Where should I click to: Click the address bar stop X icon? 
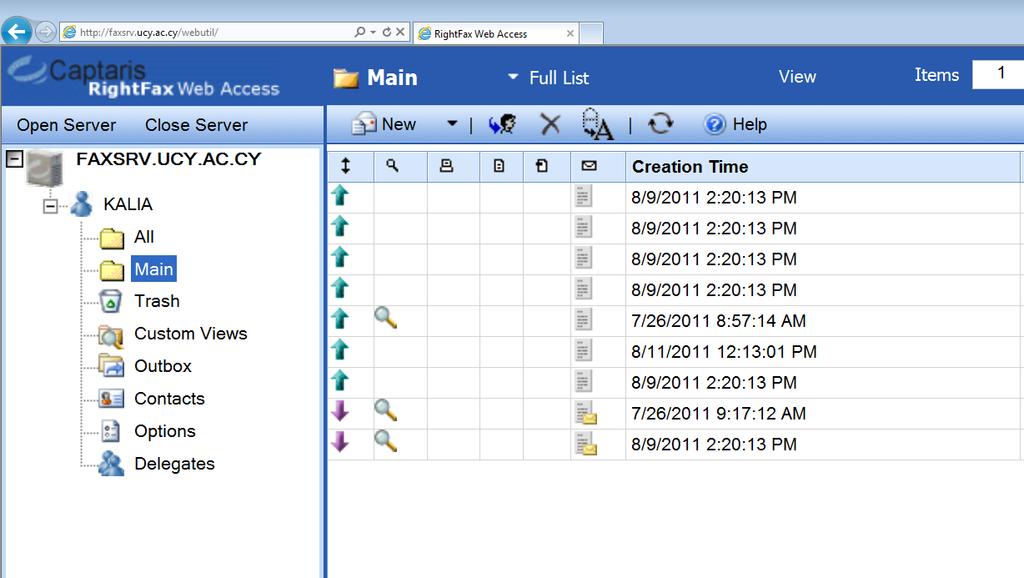pos(400,31)
